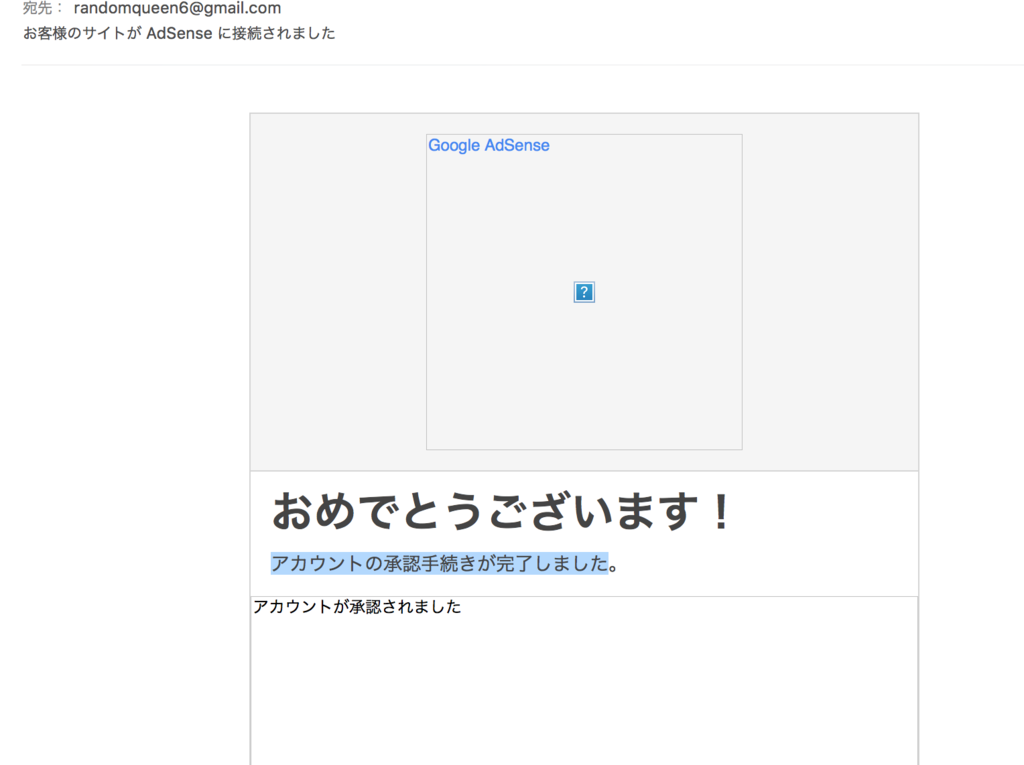Click the highlighted text アカウントの承認手続きが完了しました
The height and width of the screenshot is (765, 1024).
440,563
